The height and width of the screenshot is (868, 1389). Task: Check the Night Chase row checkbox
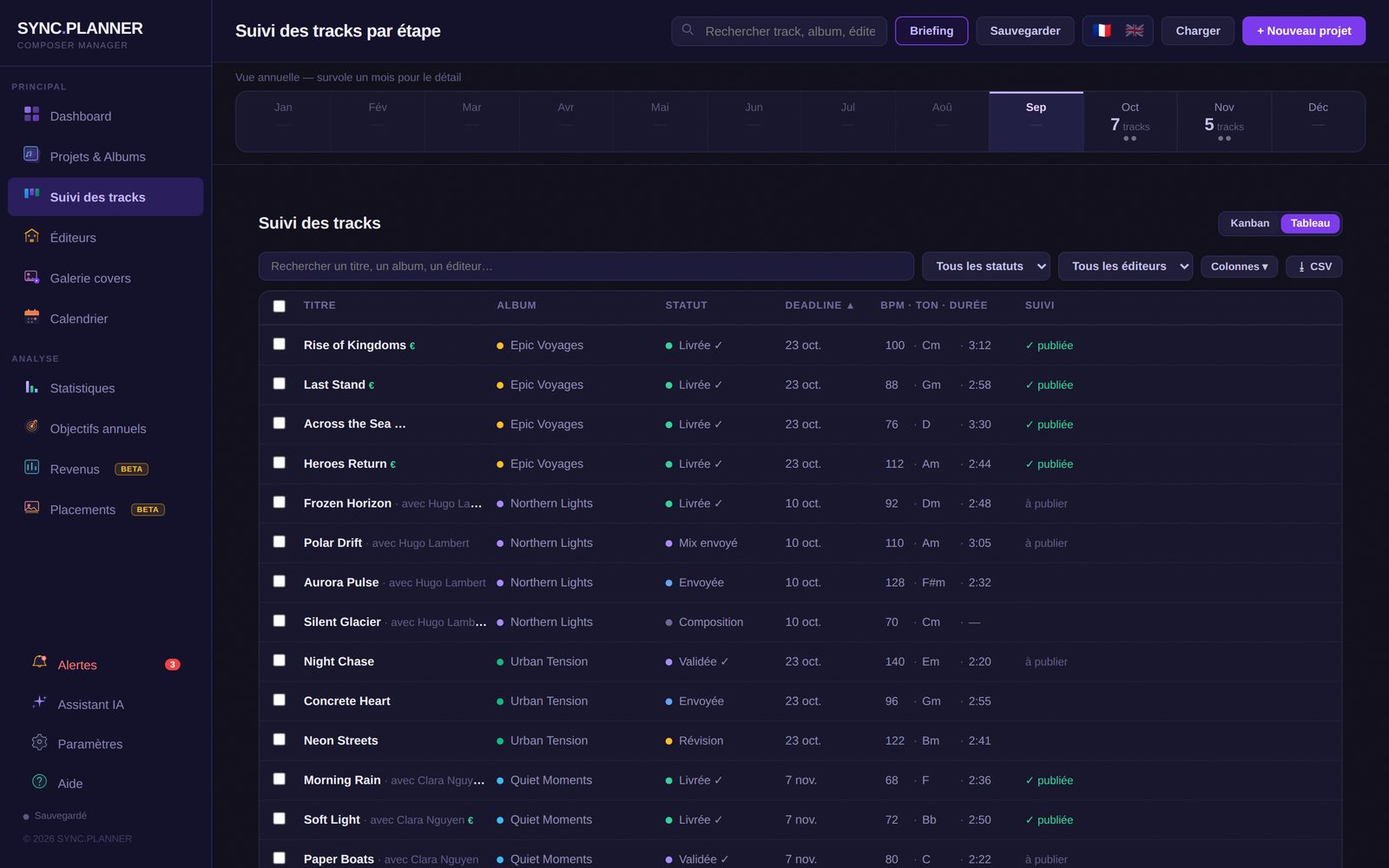click(x=279, y=660)
